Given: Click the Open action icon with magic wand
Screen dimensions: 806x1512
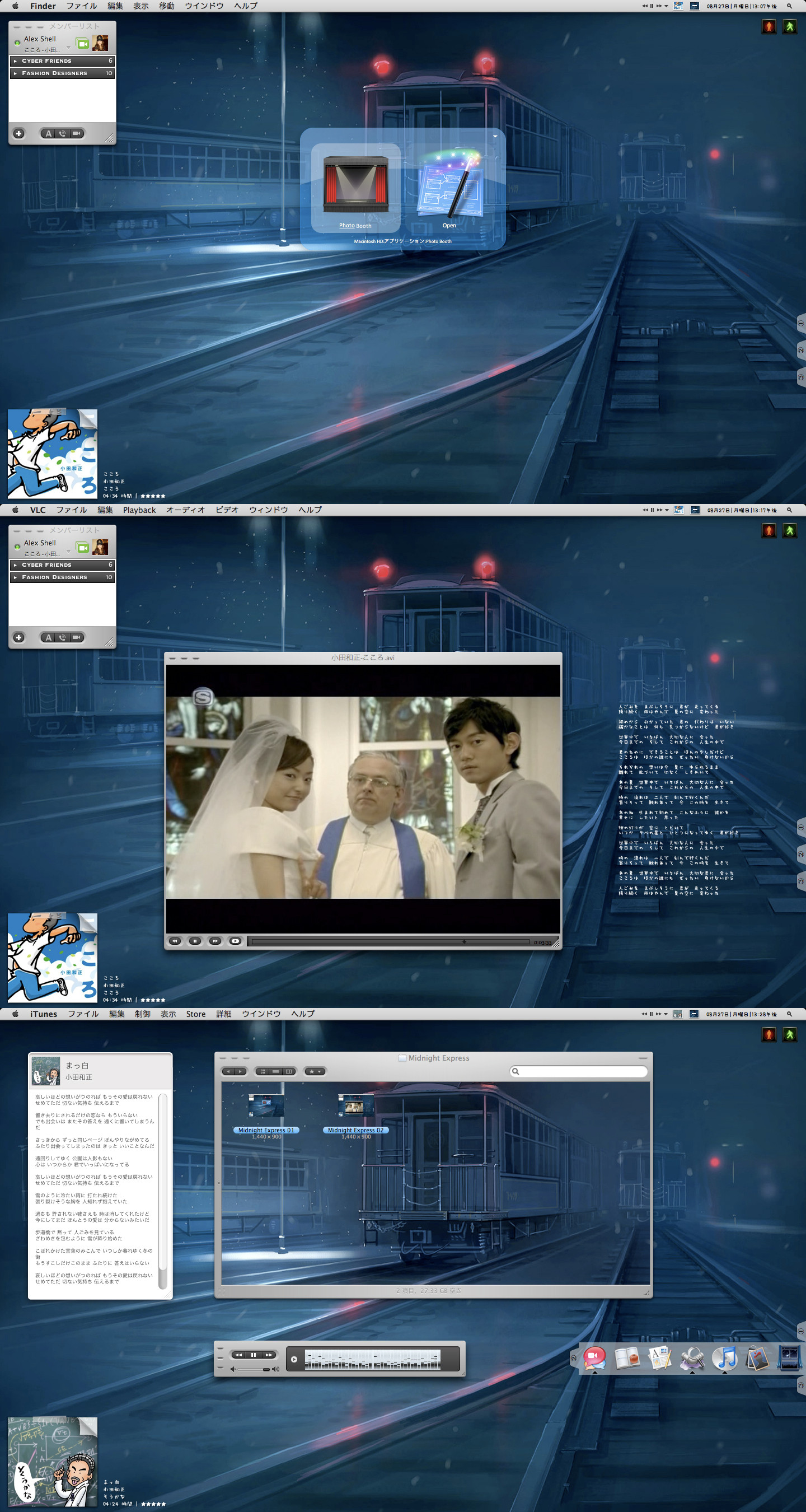Looking at the screenshot, I should [x=449, y=184].
